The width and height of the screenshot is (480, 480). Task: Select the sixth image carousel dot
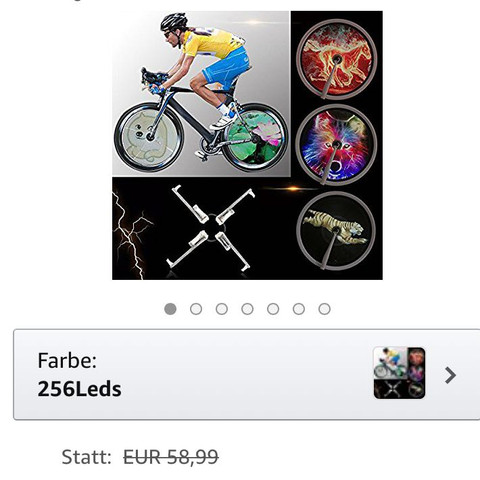(x=299, y=309)
